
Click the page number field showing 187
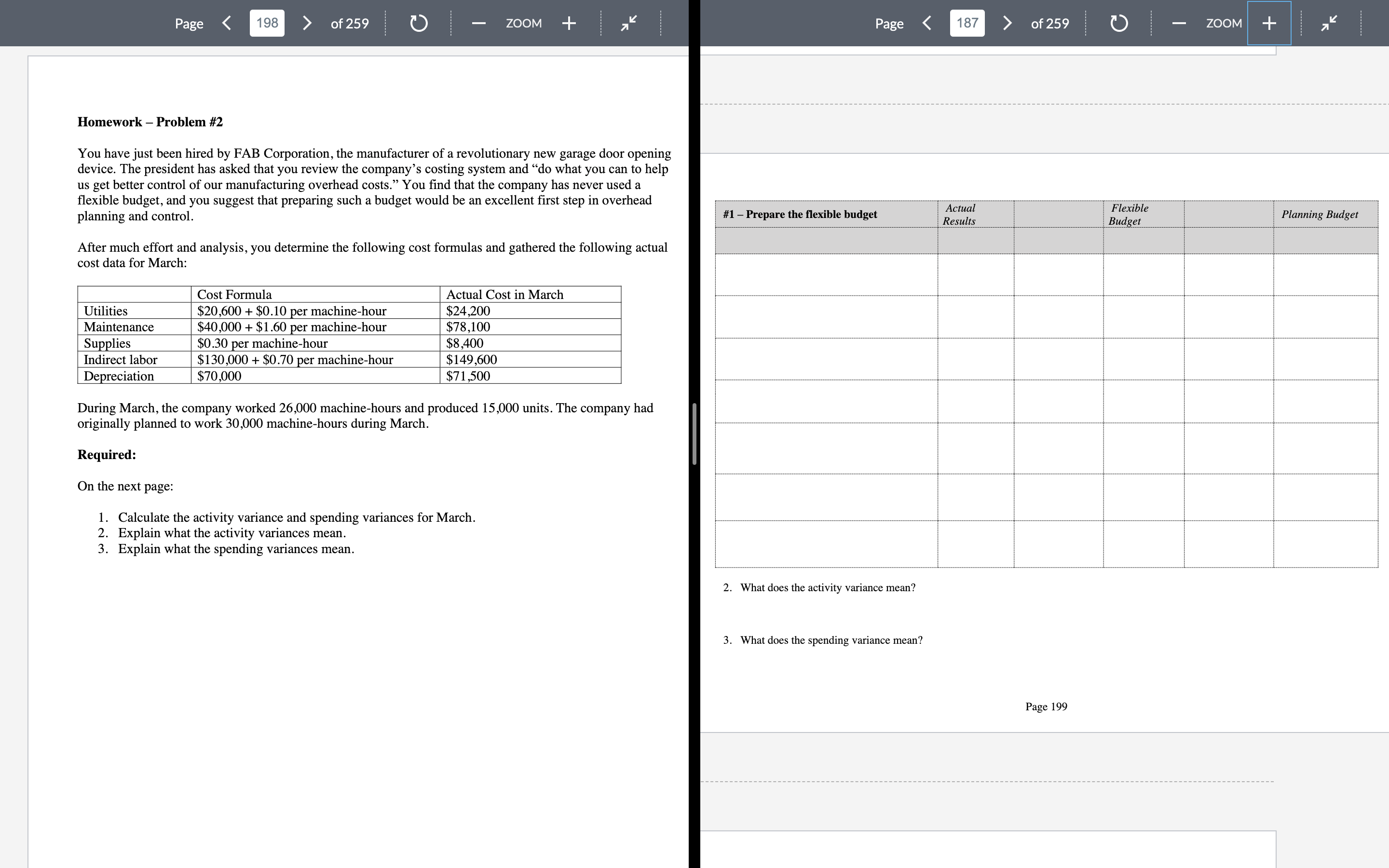[967, 23]
